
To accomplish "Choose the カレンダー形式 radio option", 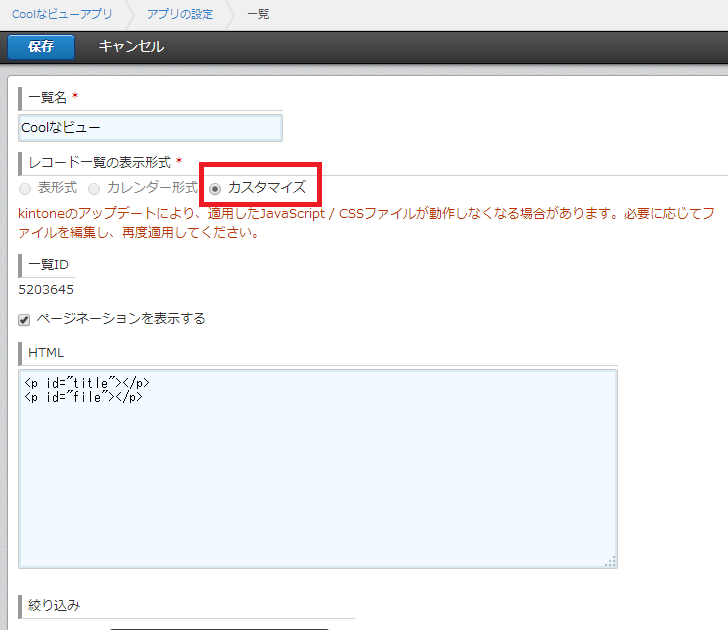I will pyautogui.click(x=94, y=188).
